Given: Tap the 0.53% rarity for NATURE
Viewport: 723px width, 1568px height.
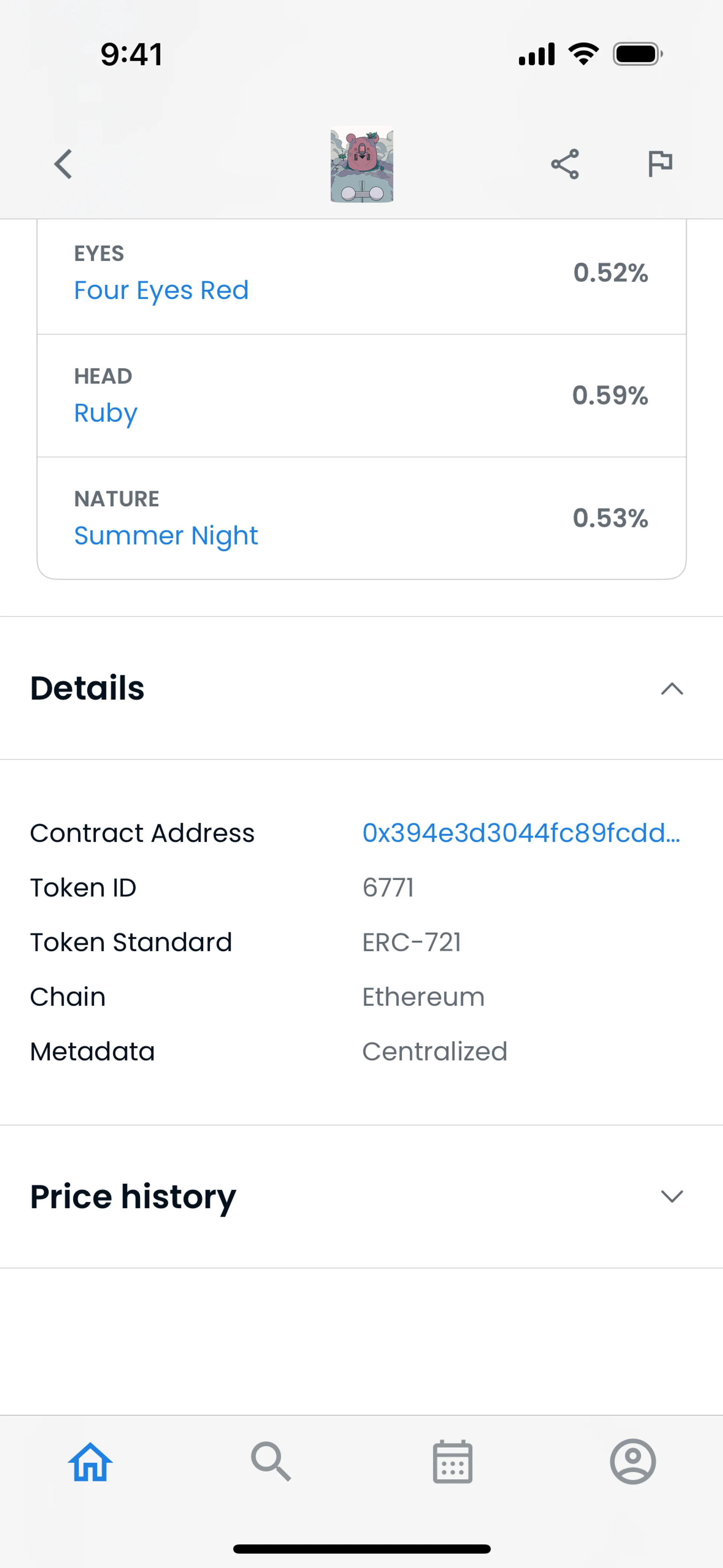Looking at the screenshot, I should pos(610,519).
